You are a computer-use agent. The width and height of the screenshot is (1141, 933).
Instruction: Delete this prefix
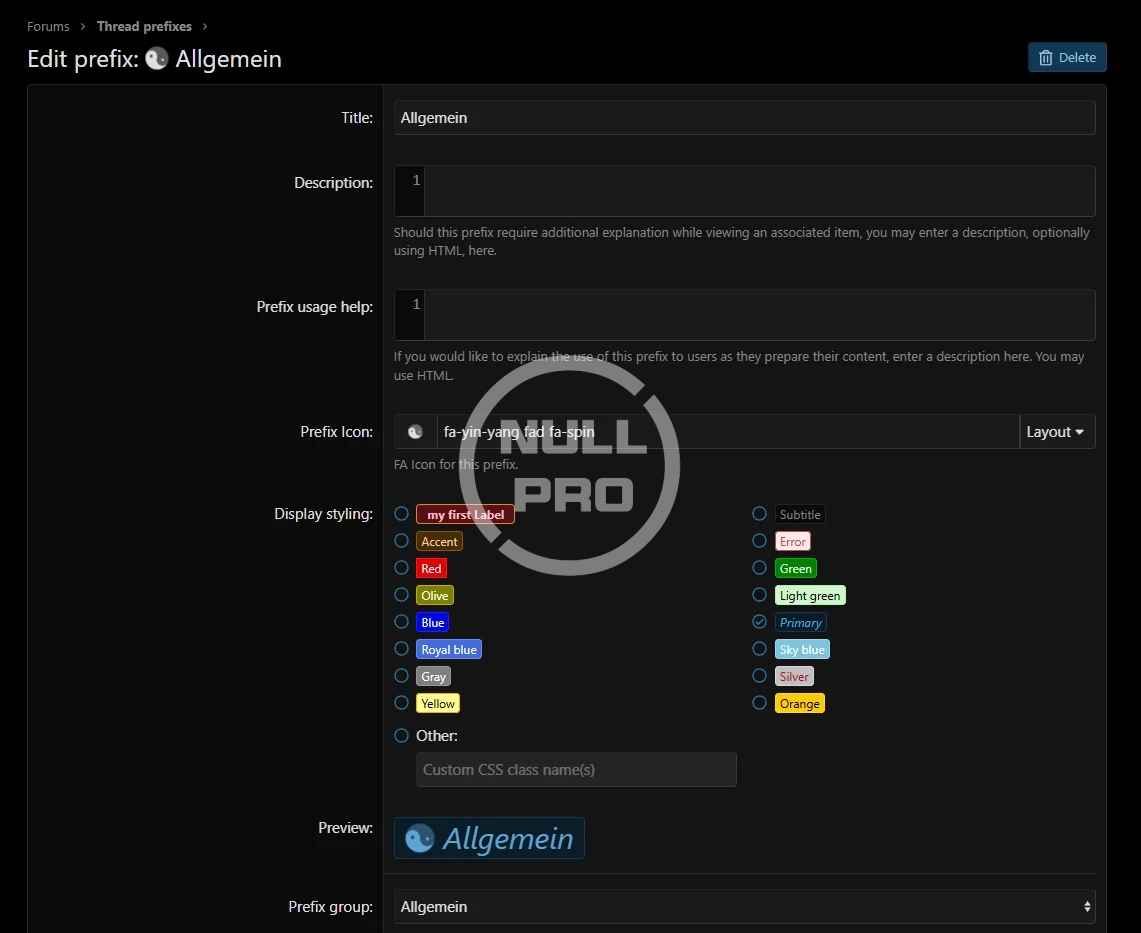click(x=1067, y=58)
